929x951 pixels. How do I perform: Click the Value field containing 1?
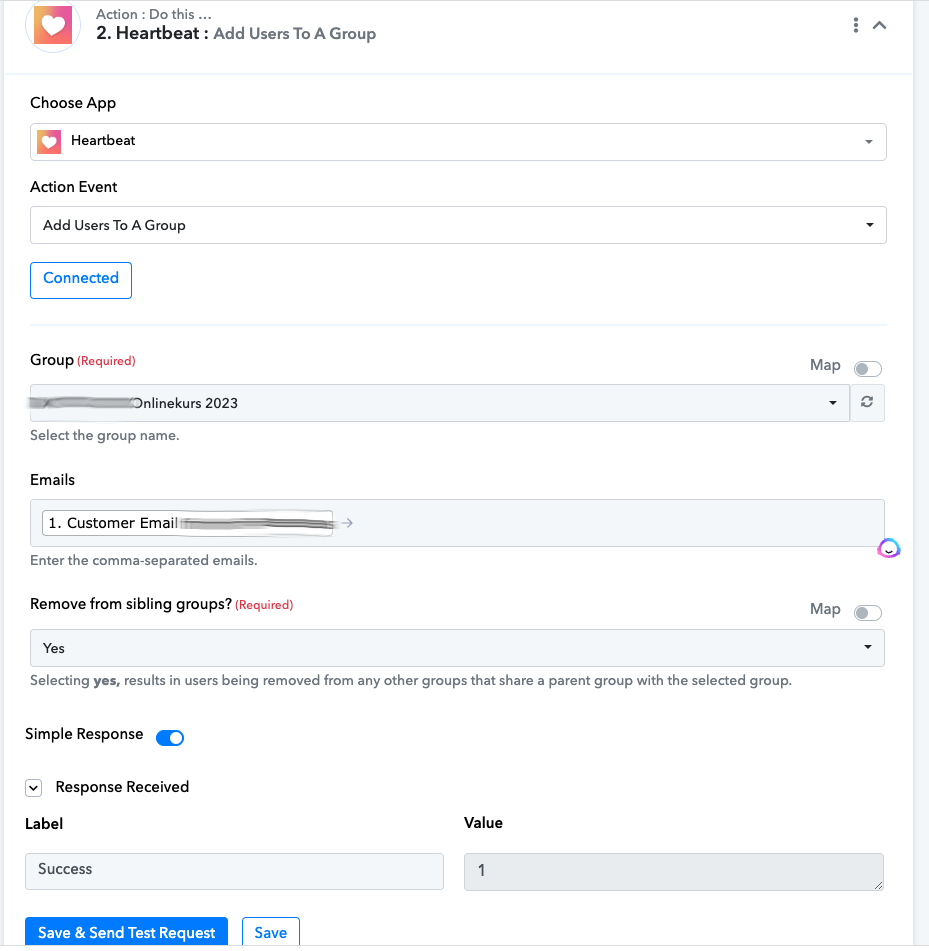click(x=674, y=872)
